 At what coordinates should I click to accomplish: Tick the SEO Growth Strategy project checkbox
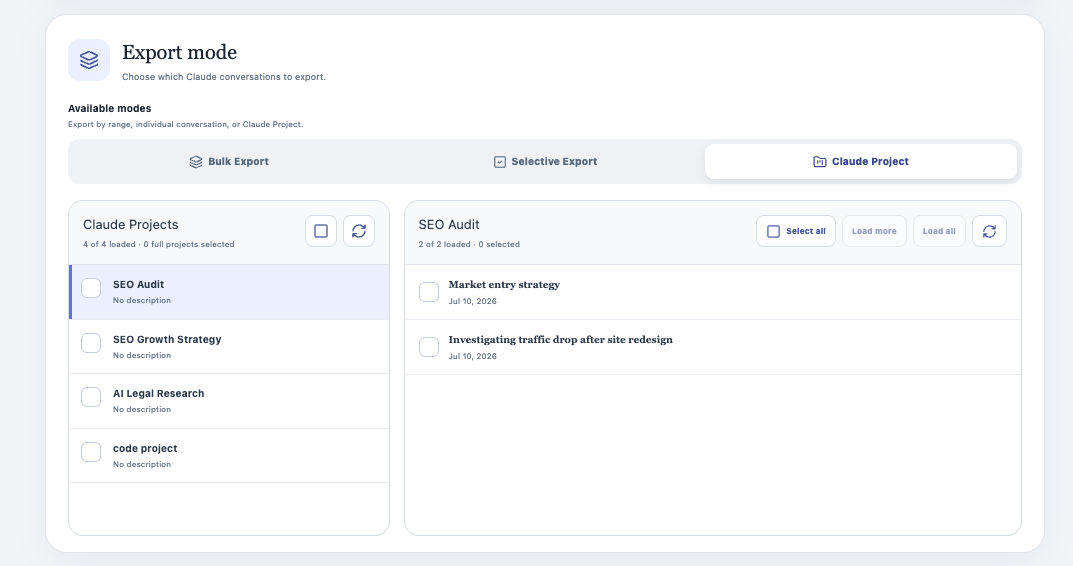[91, 343]
